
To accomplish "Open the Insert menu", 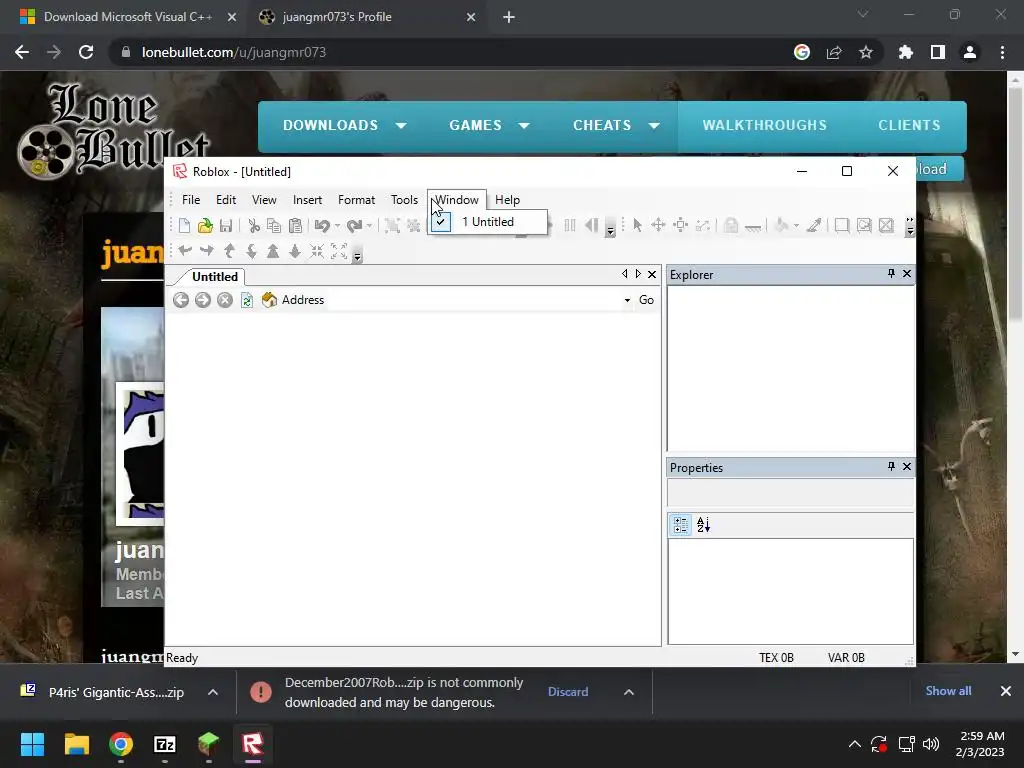I will 307,200.
